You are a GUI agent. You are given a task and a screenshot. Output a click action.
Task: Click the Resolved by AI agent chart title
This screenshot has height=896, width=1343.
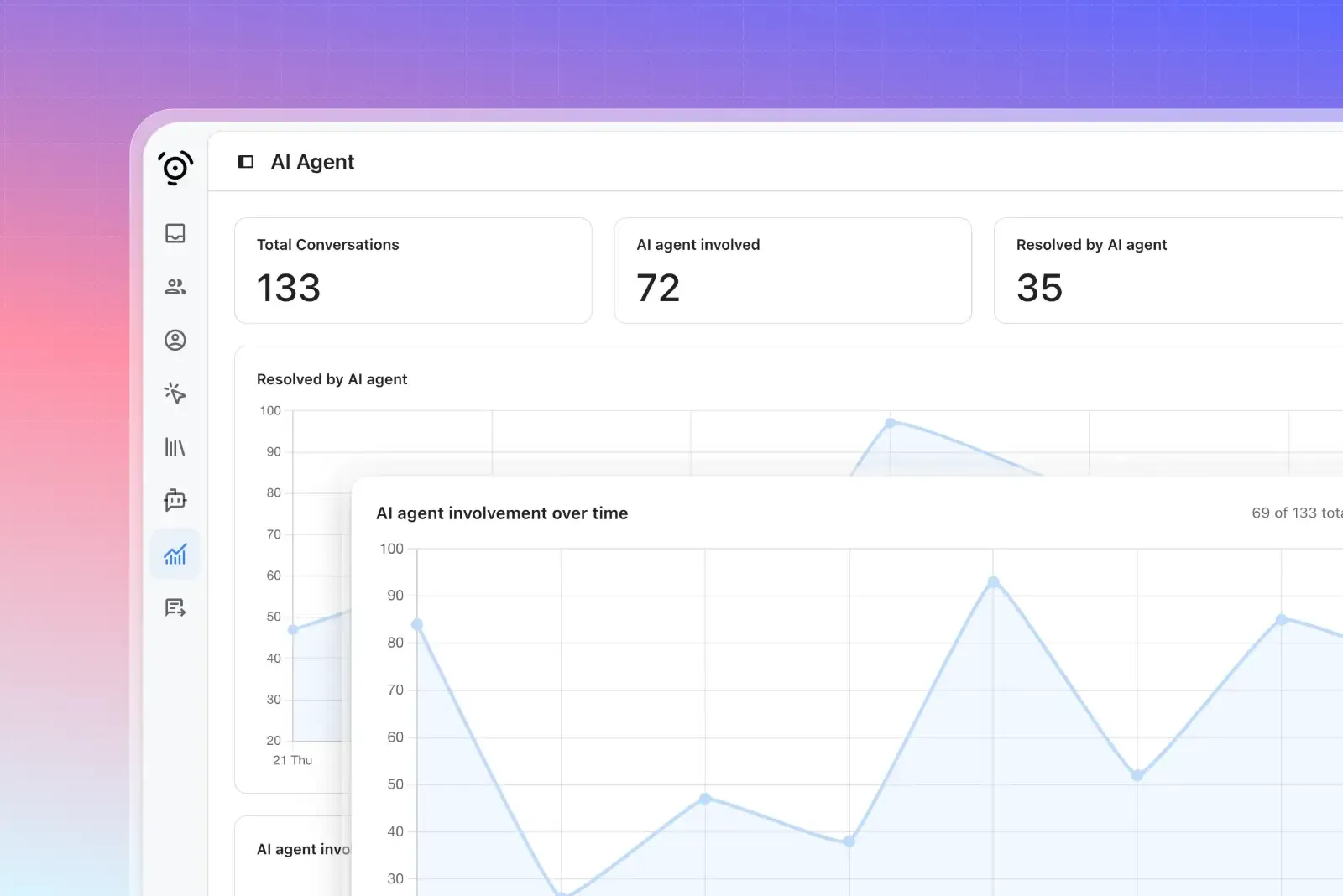click(332, 379)
